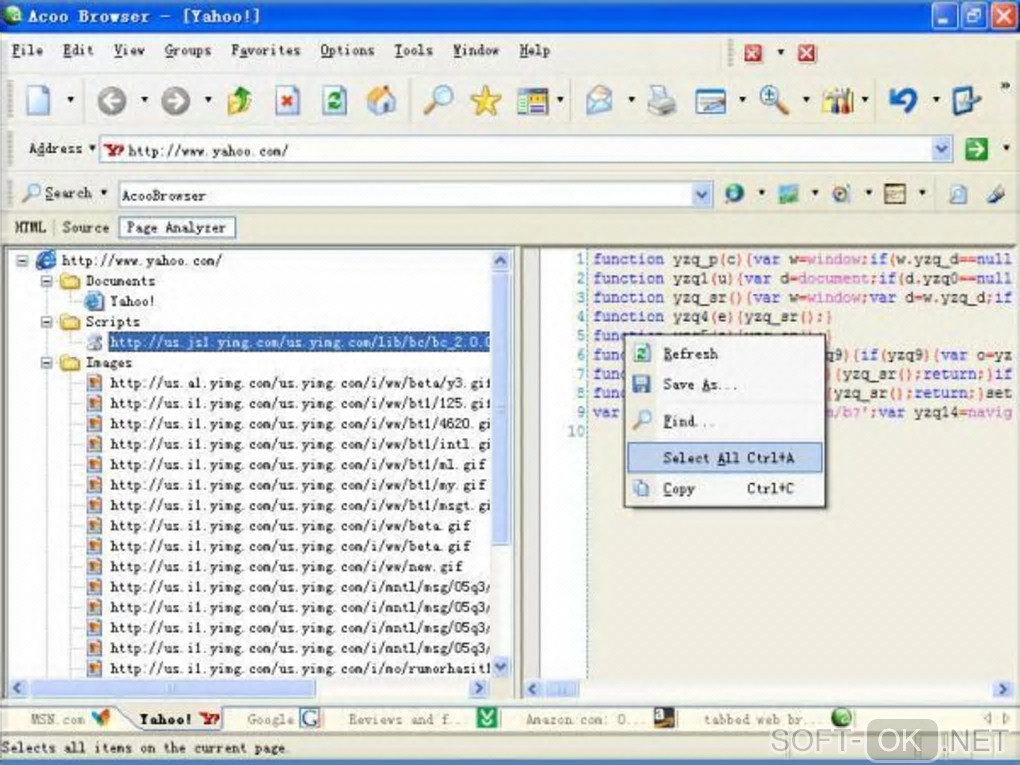1020x765 pixels.
Task: Open the tools chart-and-pencils icon
Action: click(838, 101)
